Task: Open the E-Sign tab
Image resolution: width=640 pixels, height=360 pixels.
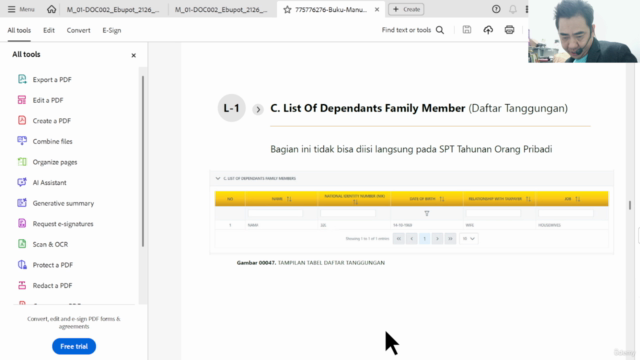Action: [x=112, y=30]
